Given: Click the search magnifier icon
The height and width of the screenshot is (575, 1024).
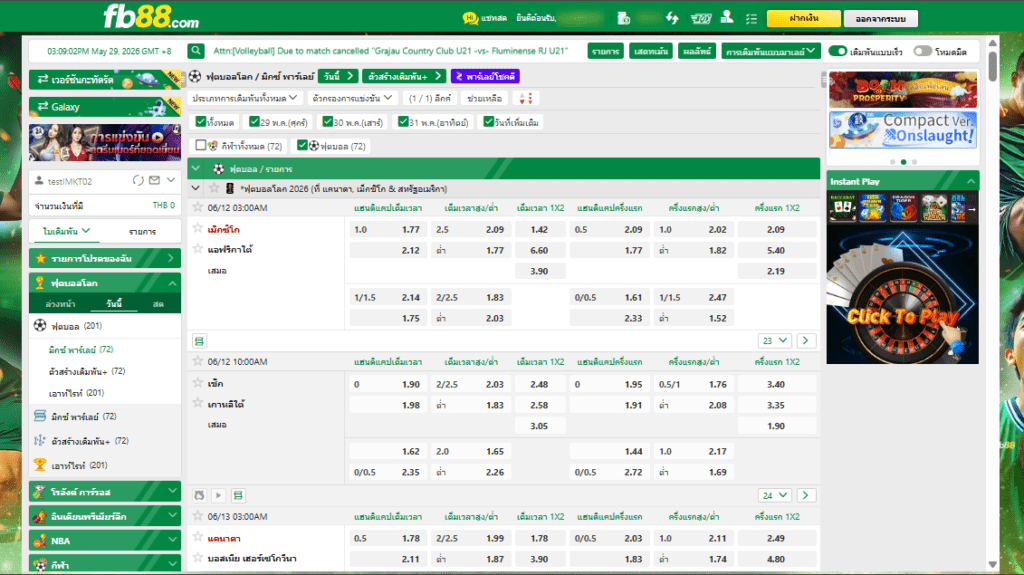Looking at the screenshot, I should click(195, 50).
